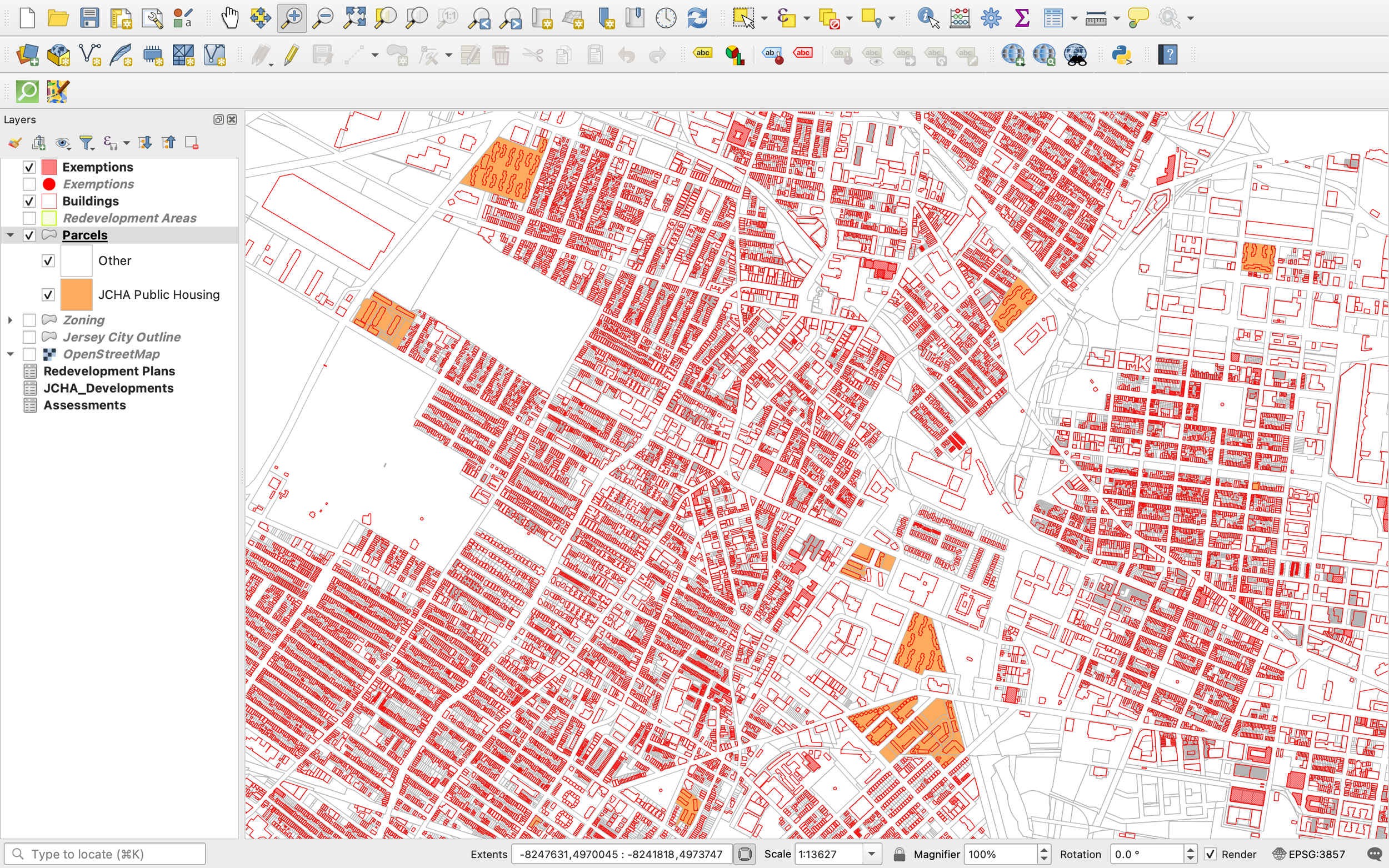Click the JCHA Public Housing orange swatch
The width and height of the screenshot is (1389, 868).
click(76, 294)
